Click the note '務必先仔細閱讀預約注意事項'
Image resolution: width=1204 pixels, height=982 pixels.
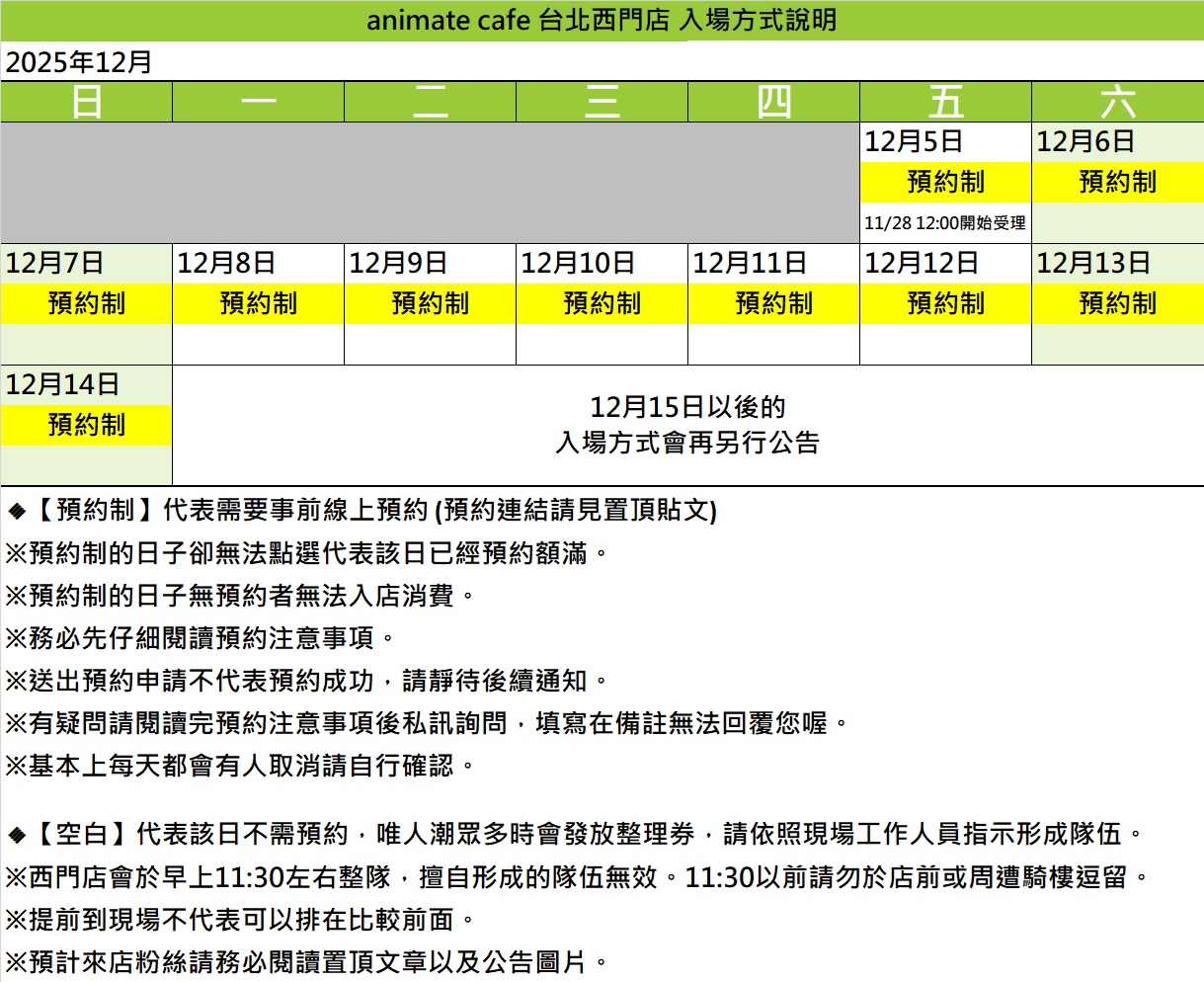coord(201,638)
